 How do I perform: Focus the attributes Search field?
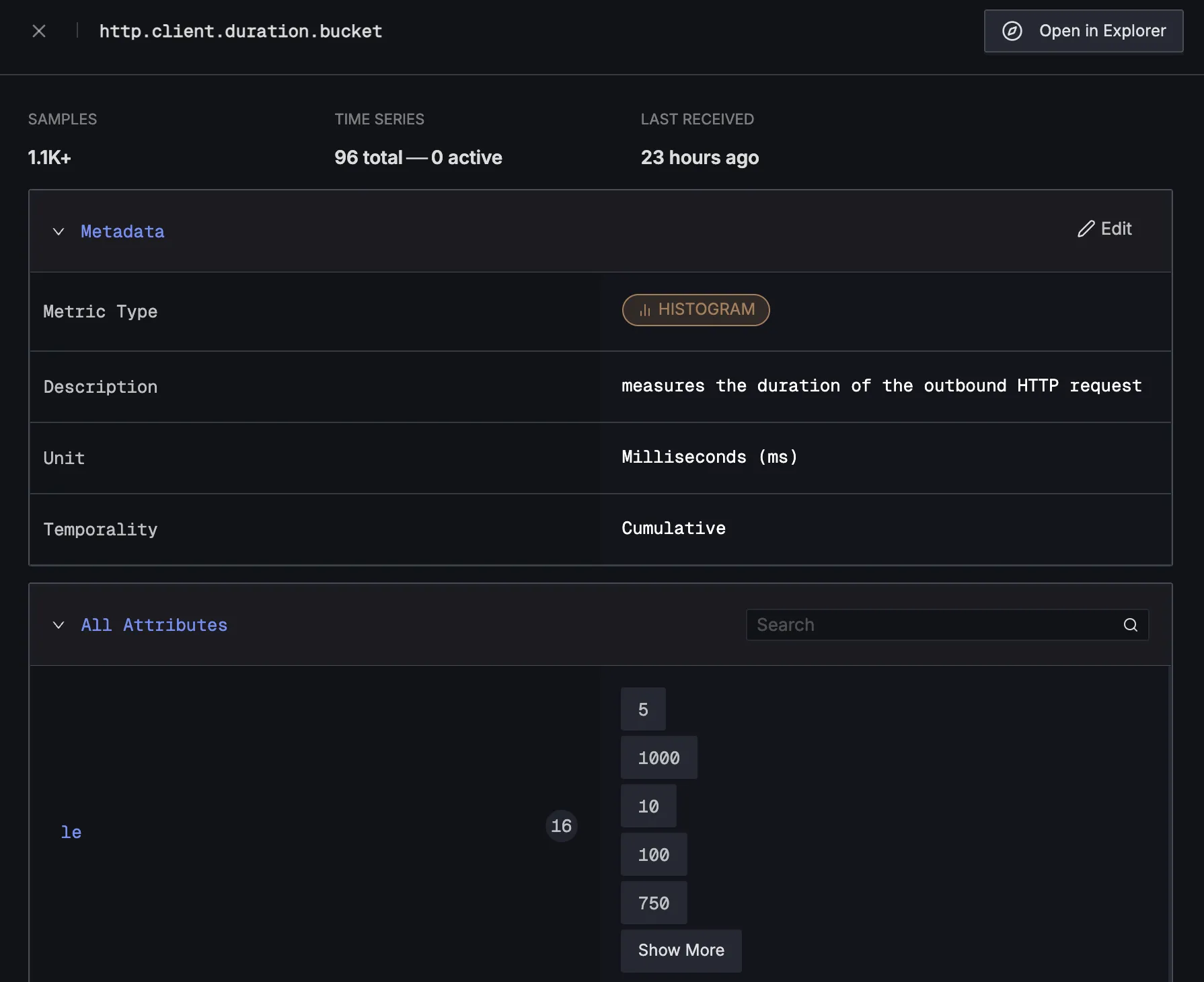pos(935,625)
